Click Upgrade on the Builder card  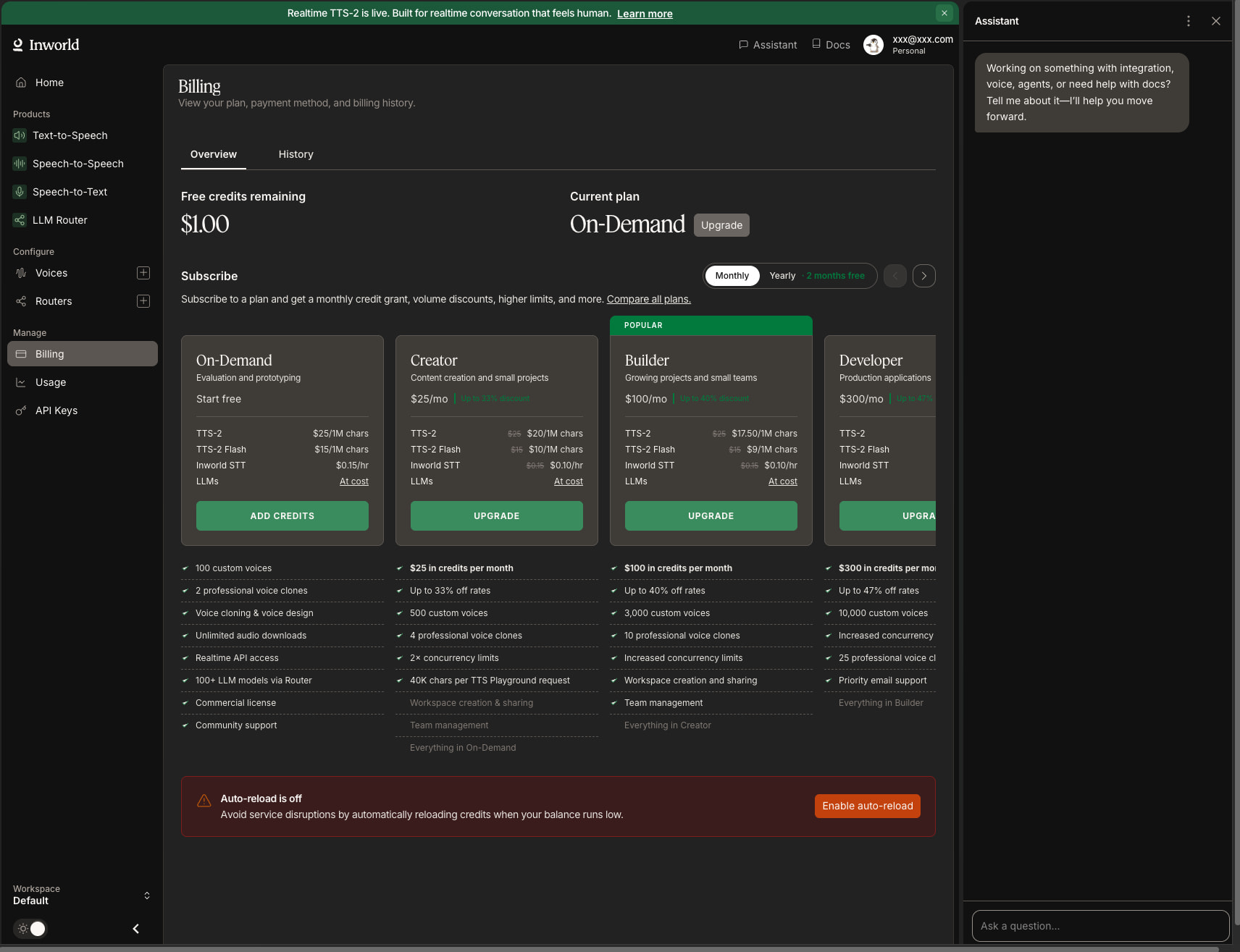[711, 516]
